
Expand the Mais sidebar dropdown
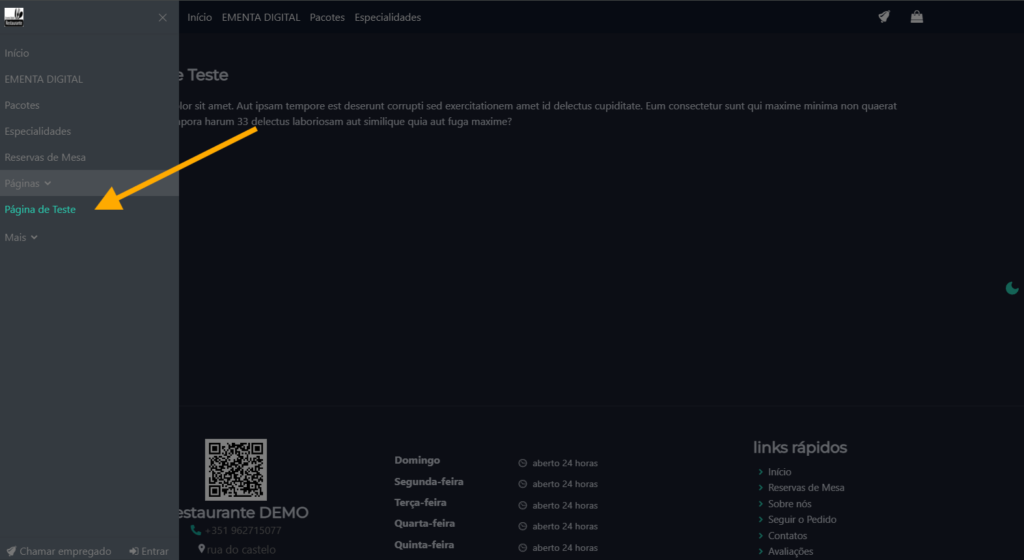(x=21, y=237)
